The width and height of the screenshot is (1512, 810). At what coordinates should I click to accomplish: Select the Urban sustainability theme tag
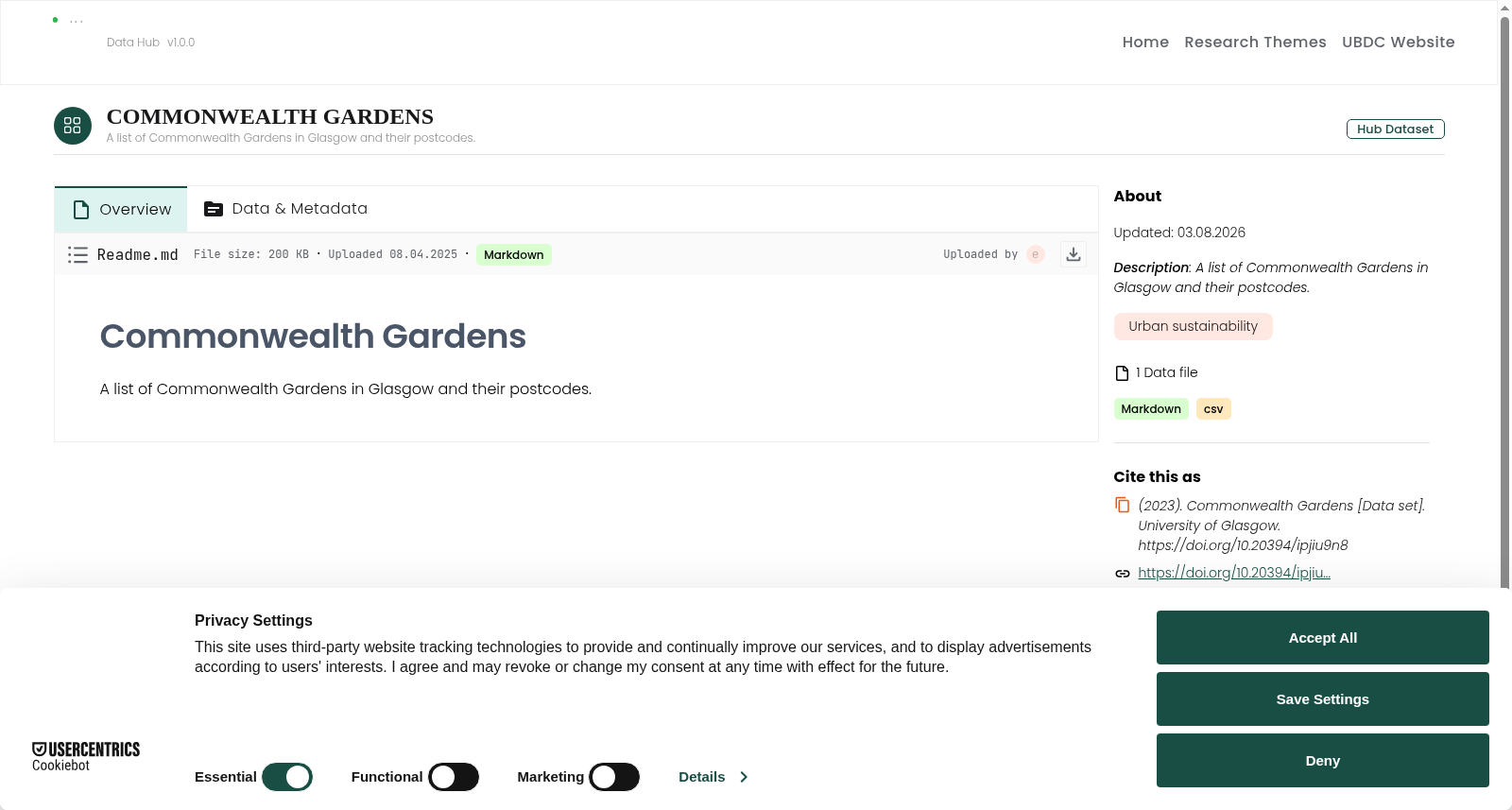[x=1193, y=326]
